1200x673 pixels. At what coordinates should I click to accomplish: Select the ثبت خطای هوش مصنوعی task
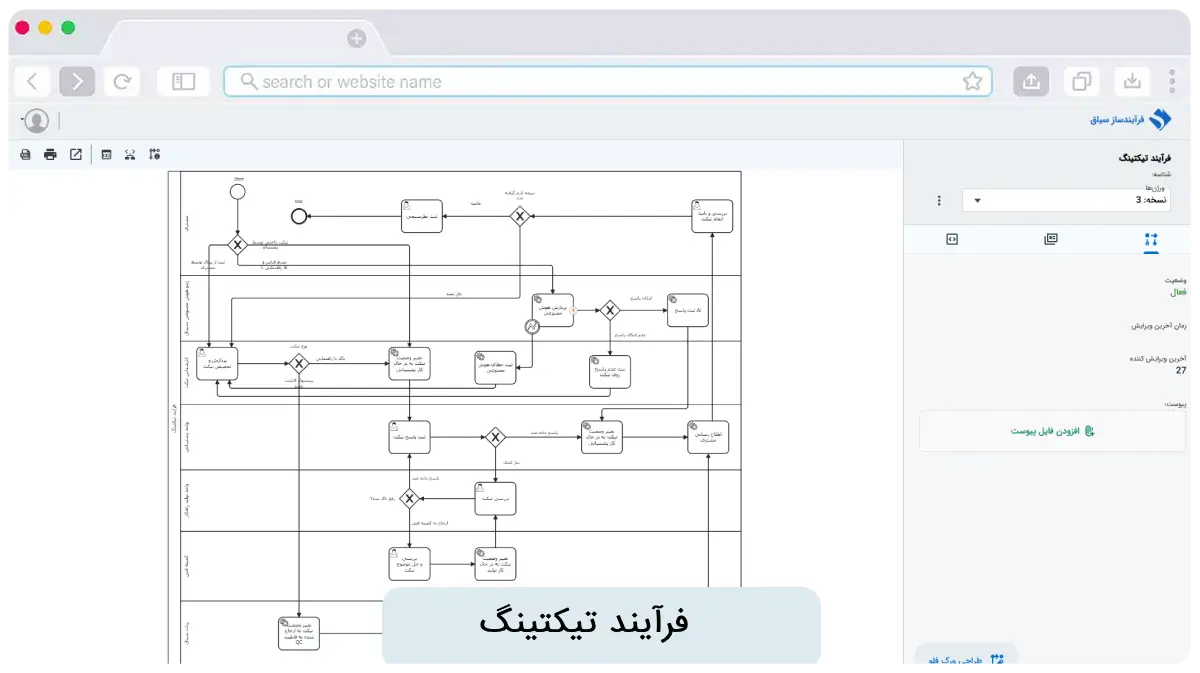pos(494,366)
